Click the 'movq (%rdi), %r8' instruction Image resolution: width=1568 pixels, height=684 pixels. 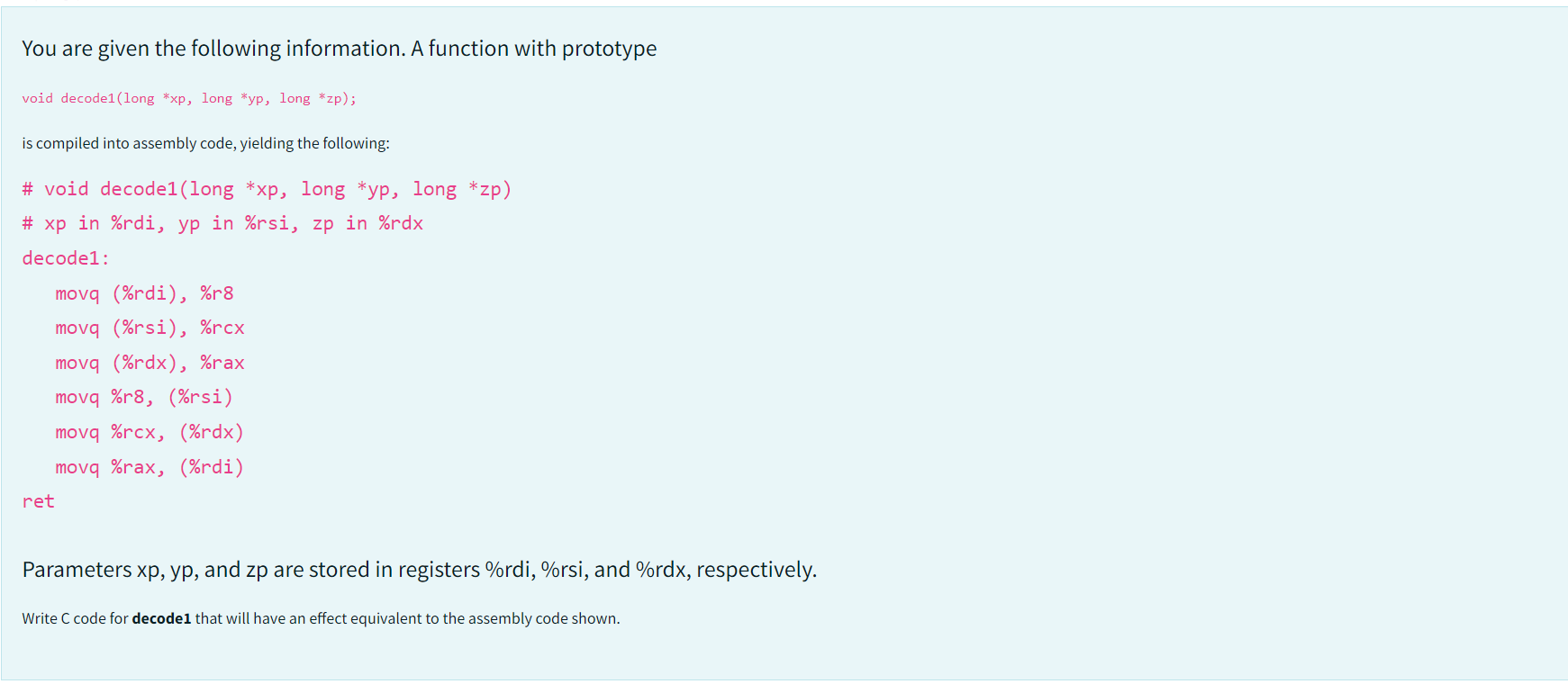point(144,293)
